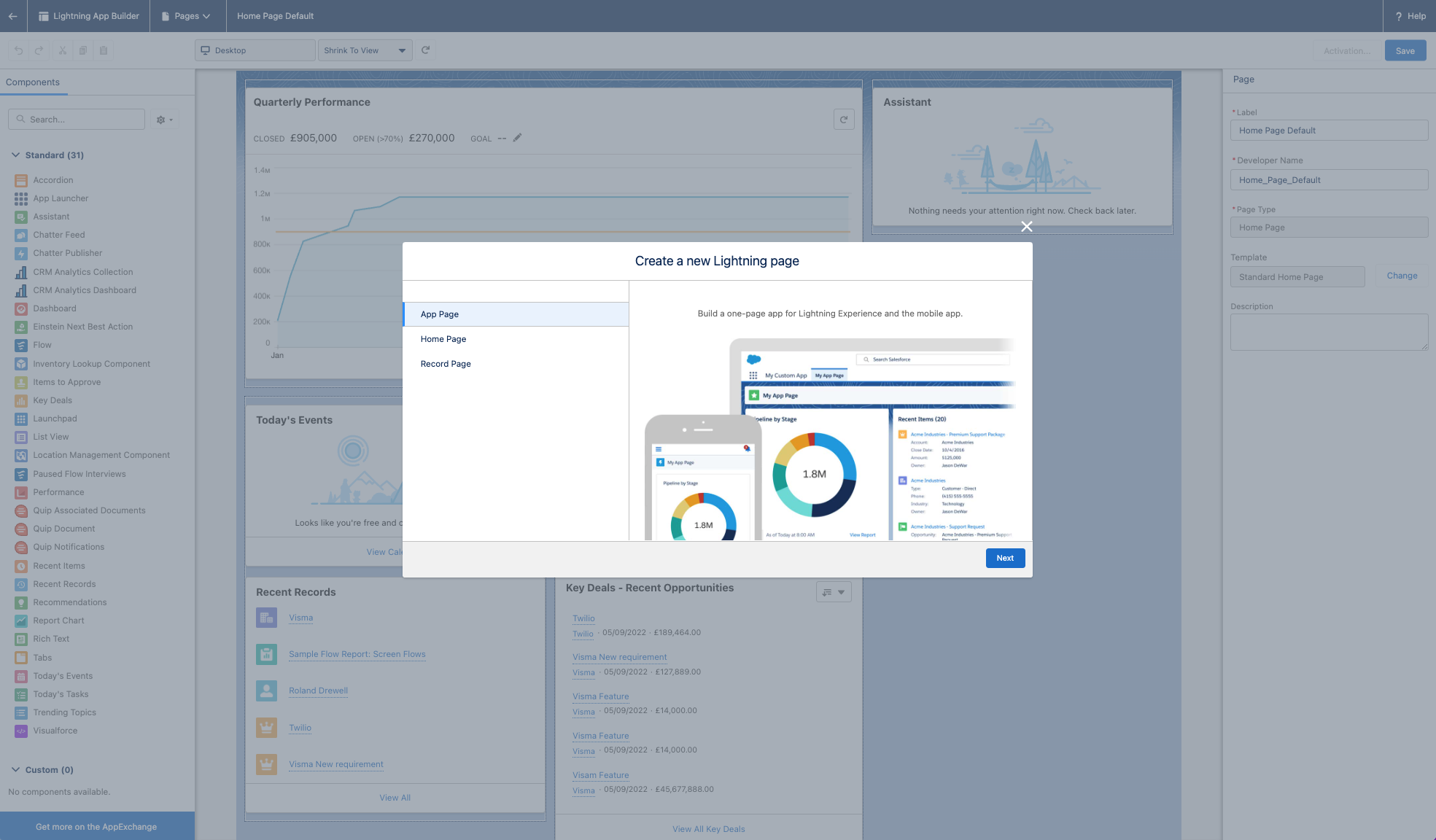
Task: Select the Flow component icon
Action: (21, 345)
